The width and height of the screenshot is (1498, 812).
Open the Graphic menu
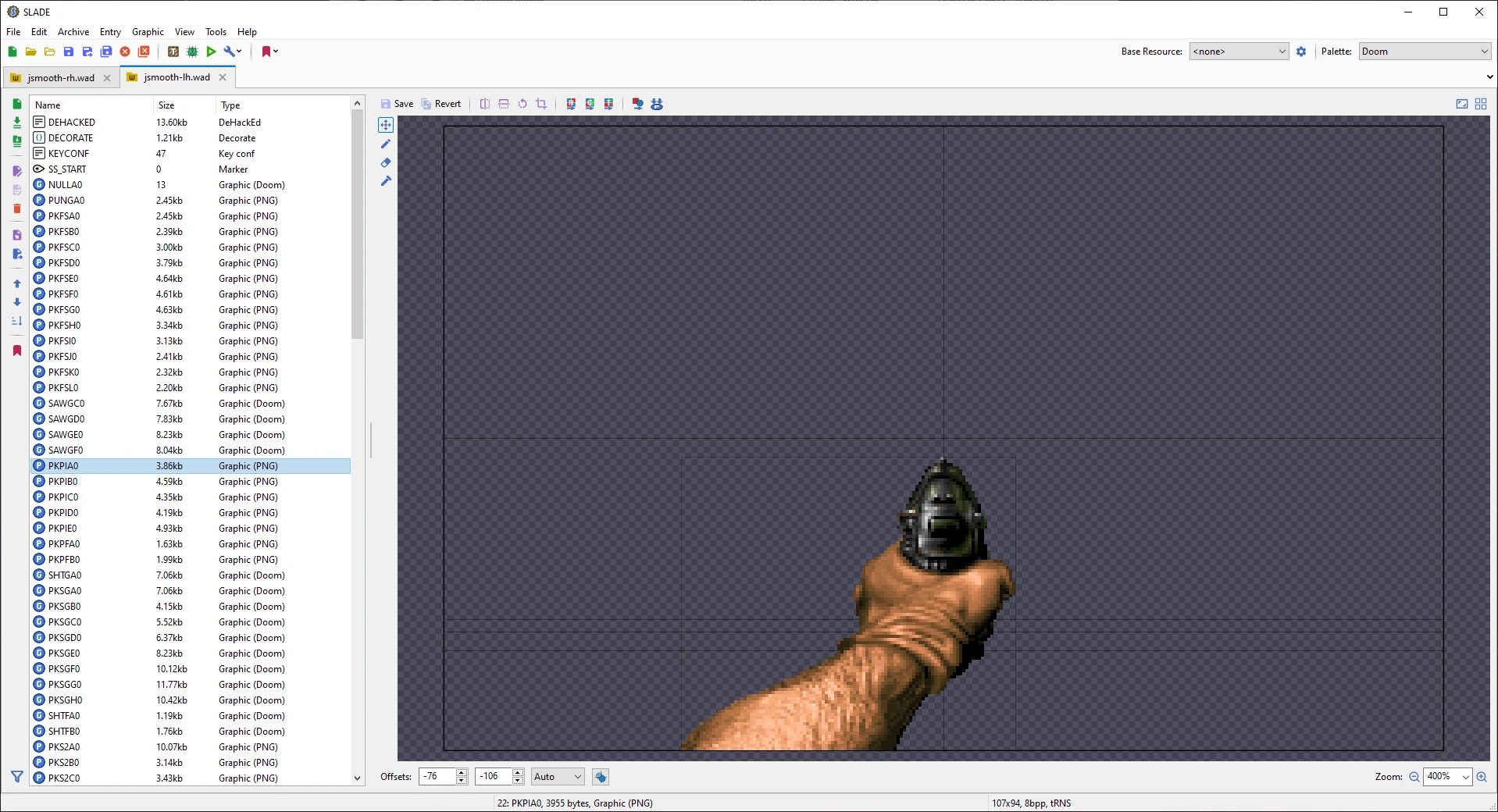148,32
